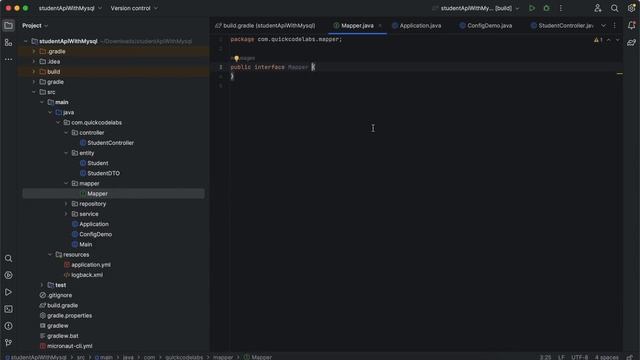Expand the service package
Image resolution: width=640 pixels, height=360 pixels.
[66, 214]
